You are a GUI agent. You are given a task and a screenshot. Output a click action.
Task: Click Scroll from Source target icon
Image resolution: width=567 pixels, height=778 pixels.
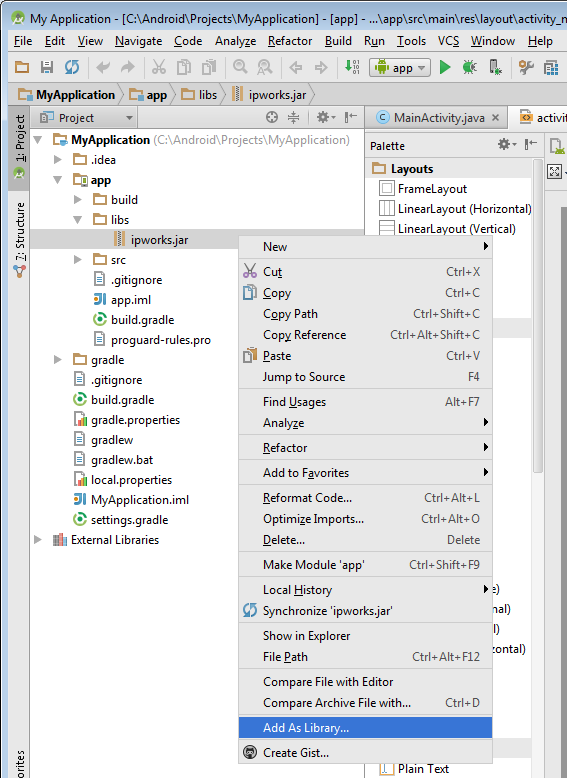click(x=272, y=118)
